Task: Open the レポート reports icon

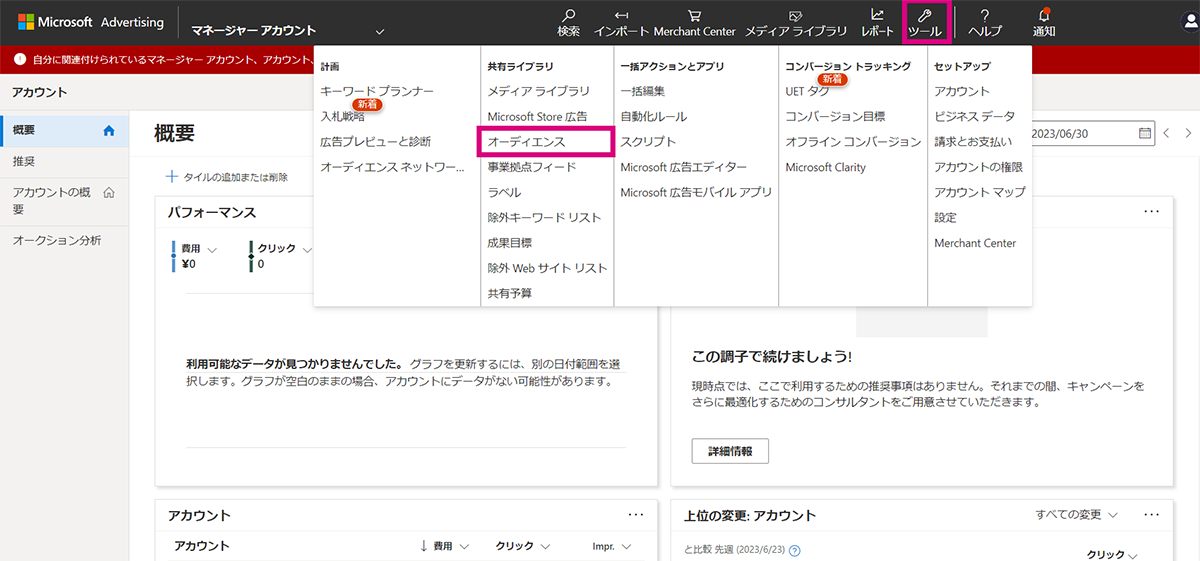Action: point(878,15)
